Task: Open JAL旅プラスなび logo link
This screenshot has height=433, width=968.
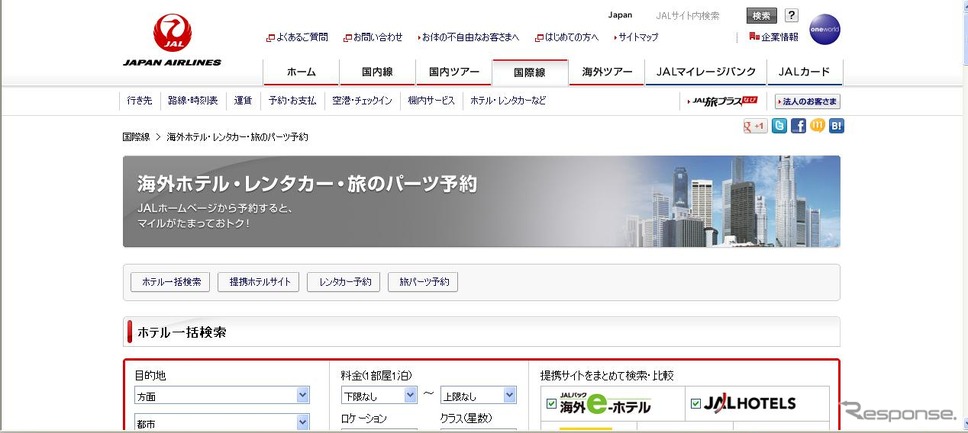Action: (x=722, y=101)
